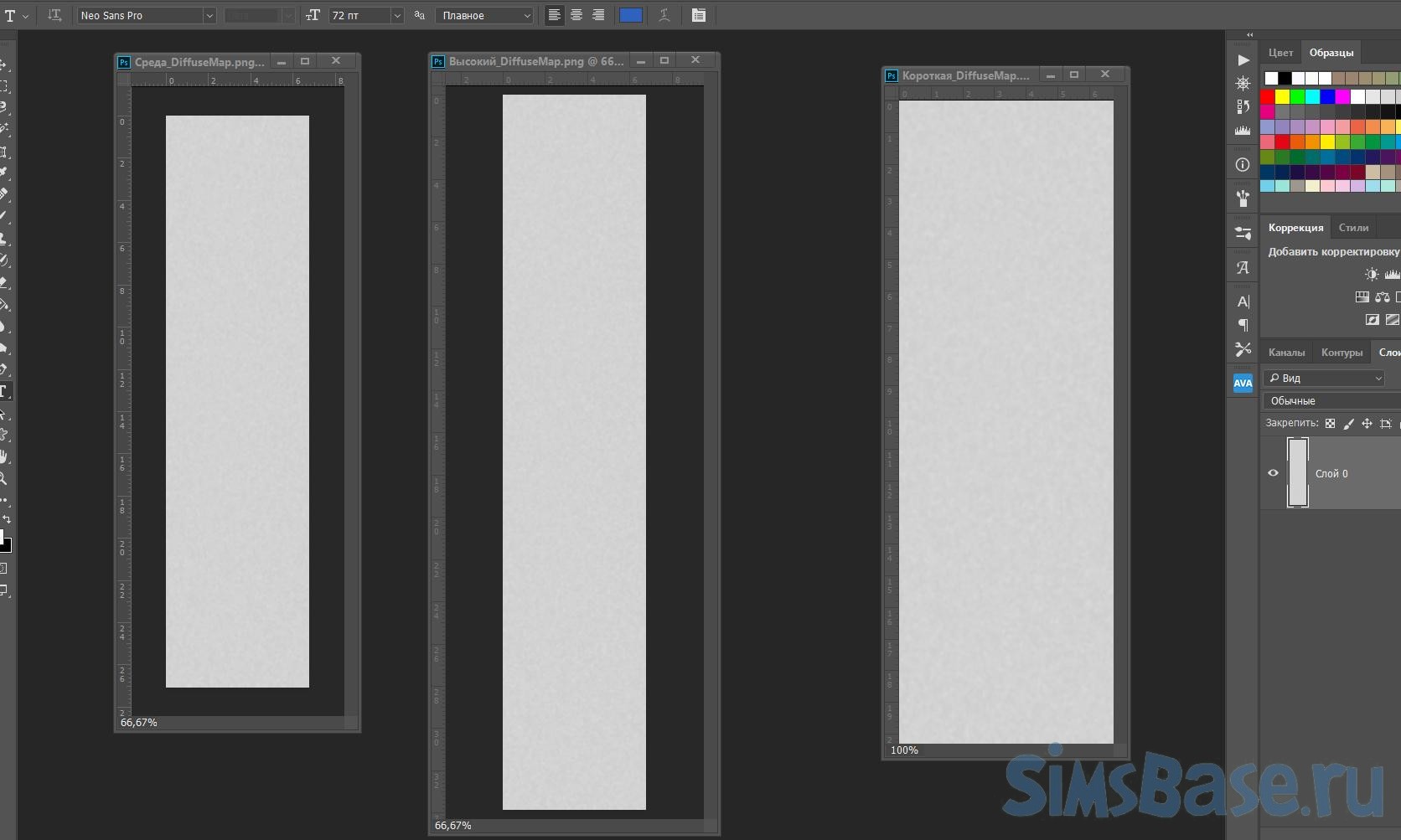
Task: Open the Info panel icon
Action: (1243, 165)
